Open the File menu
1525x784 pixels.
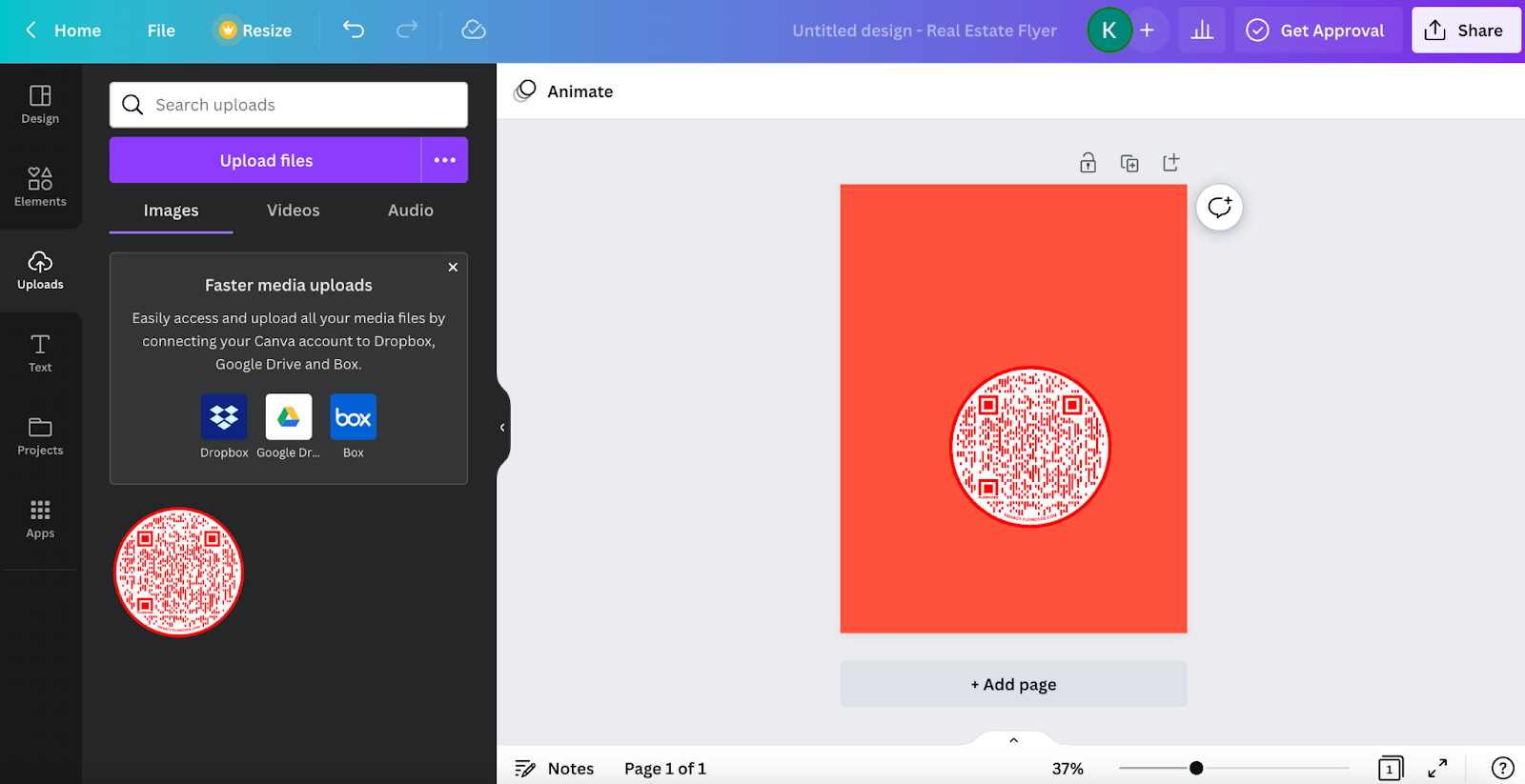click(161, 30)
